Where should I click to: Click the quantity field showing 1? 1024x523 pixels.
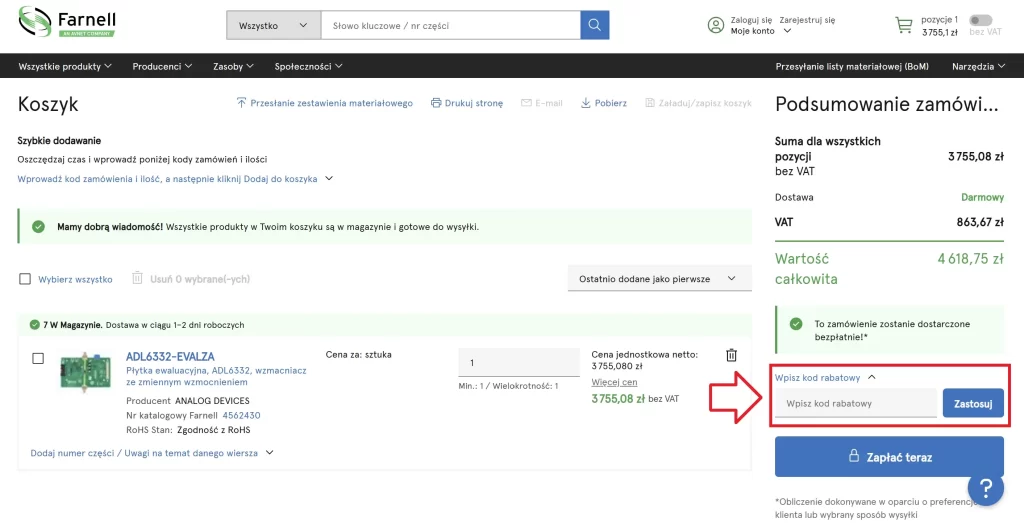(519, 362)
